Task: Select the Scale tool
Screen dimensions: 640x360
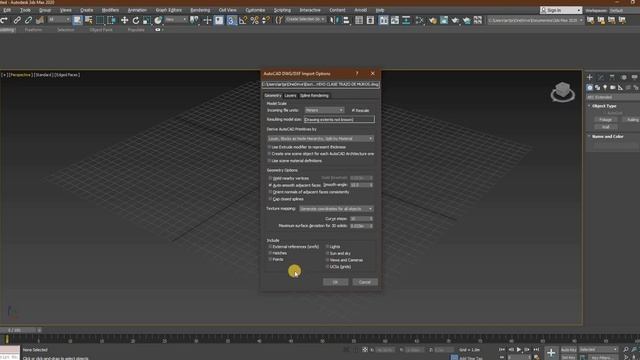Action: [147, 20]
